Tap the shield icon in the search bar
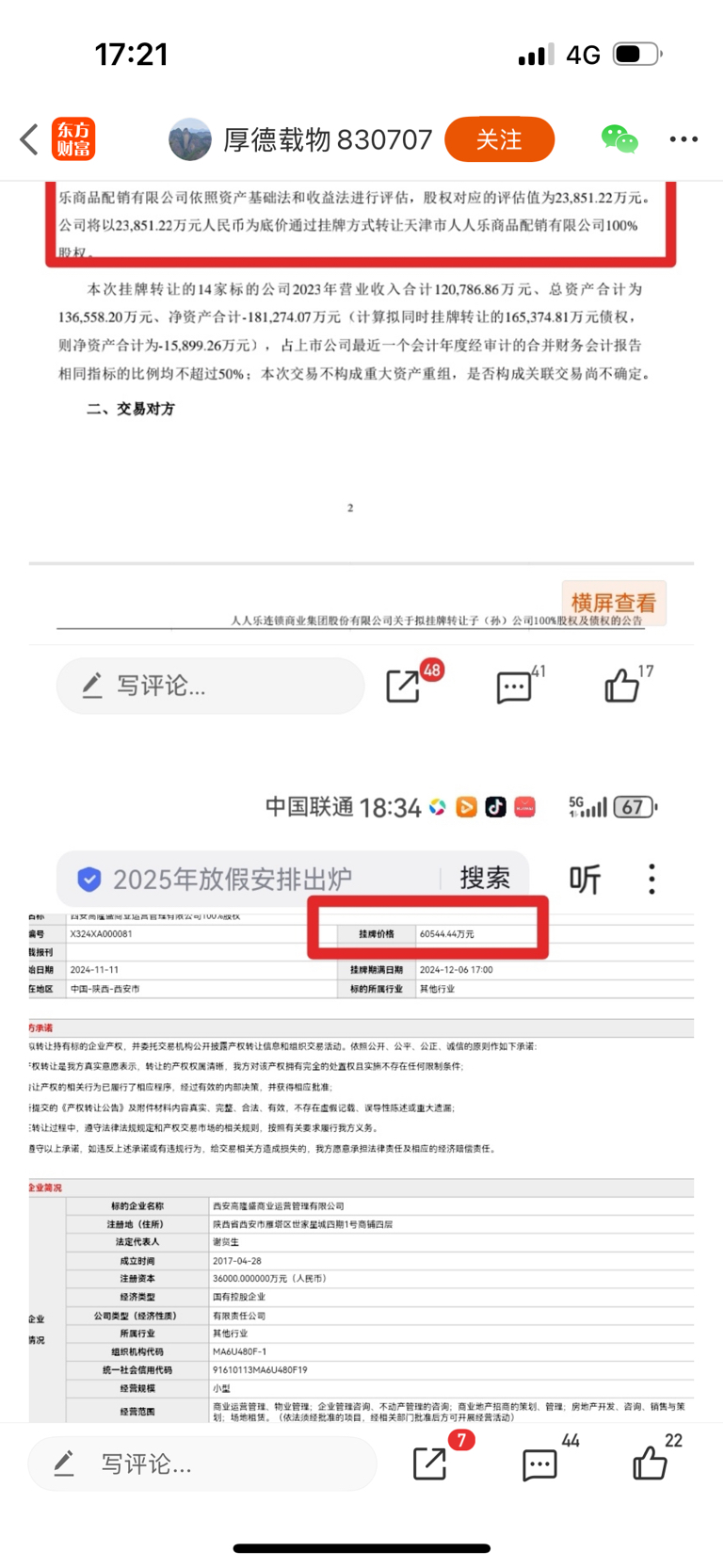 89,880
